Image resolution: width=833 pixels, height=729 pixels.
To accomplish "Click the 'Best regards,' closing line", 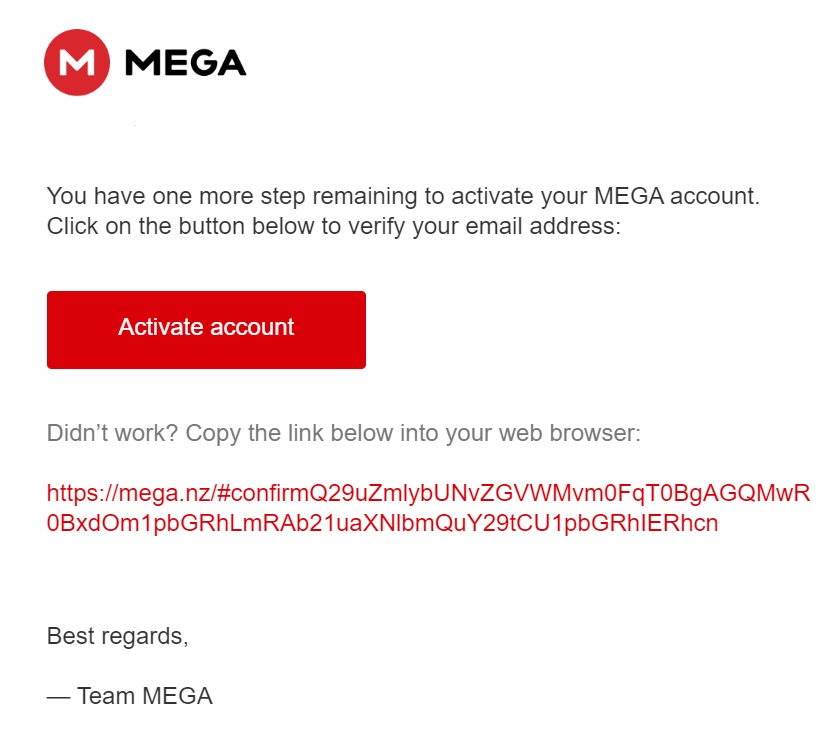I will click(x=117, y=636).
